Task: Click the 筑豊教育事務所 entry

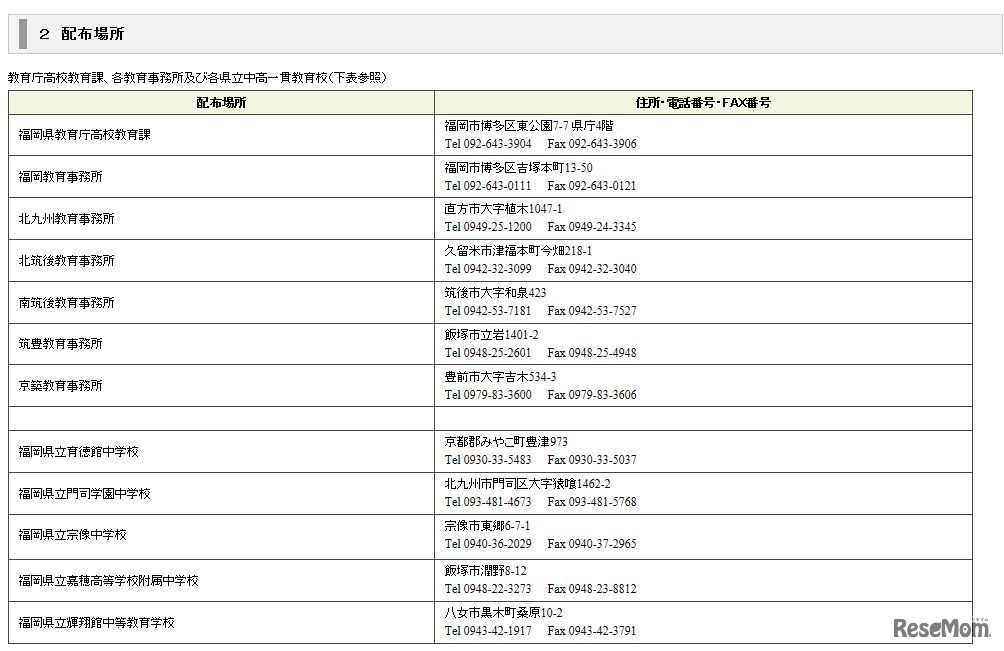Action: click(63, 344)
